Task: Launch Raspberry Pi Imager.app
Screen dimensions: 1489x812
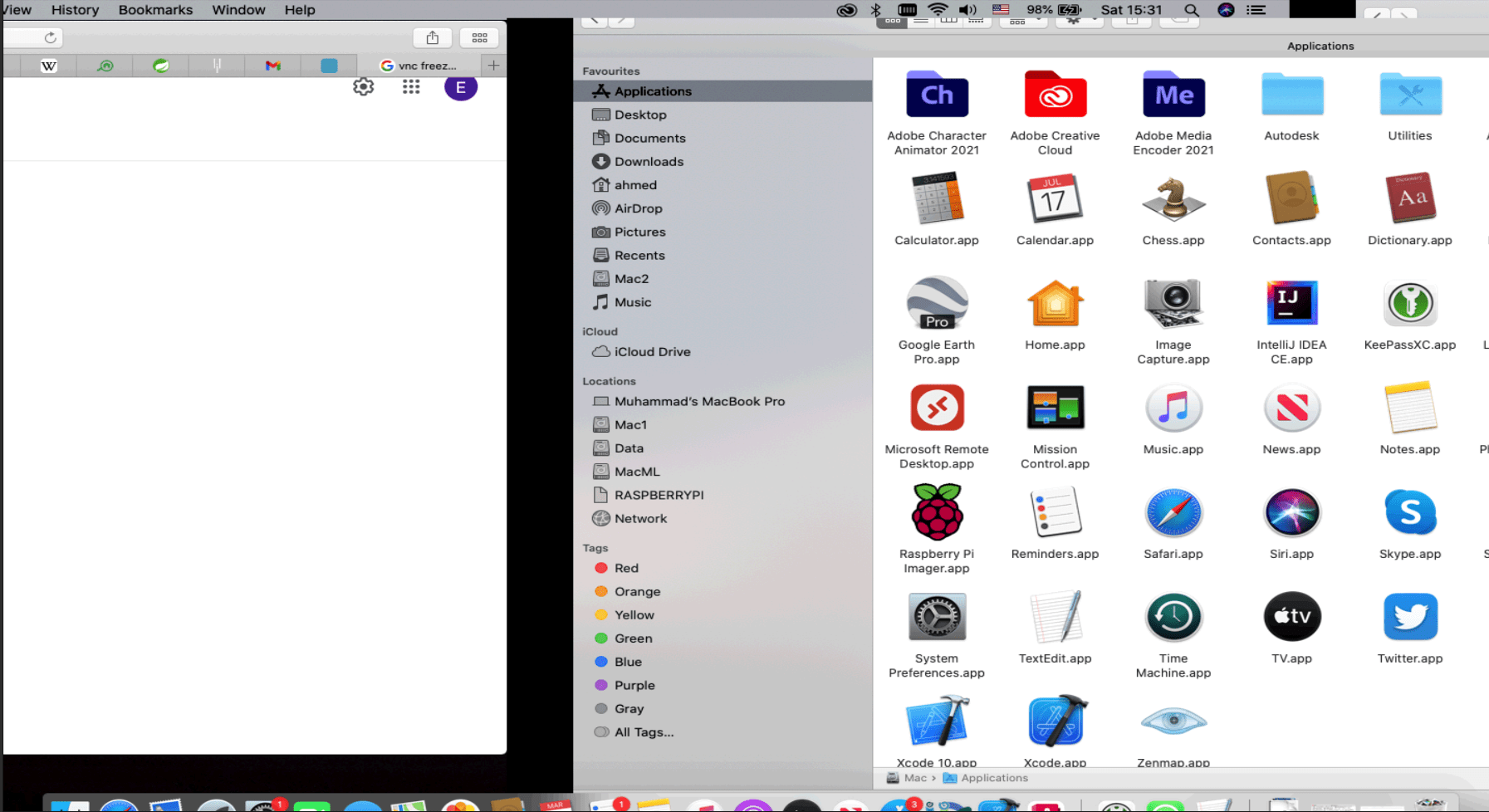Action: [x=936, y=512]
